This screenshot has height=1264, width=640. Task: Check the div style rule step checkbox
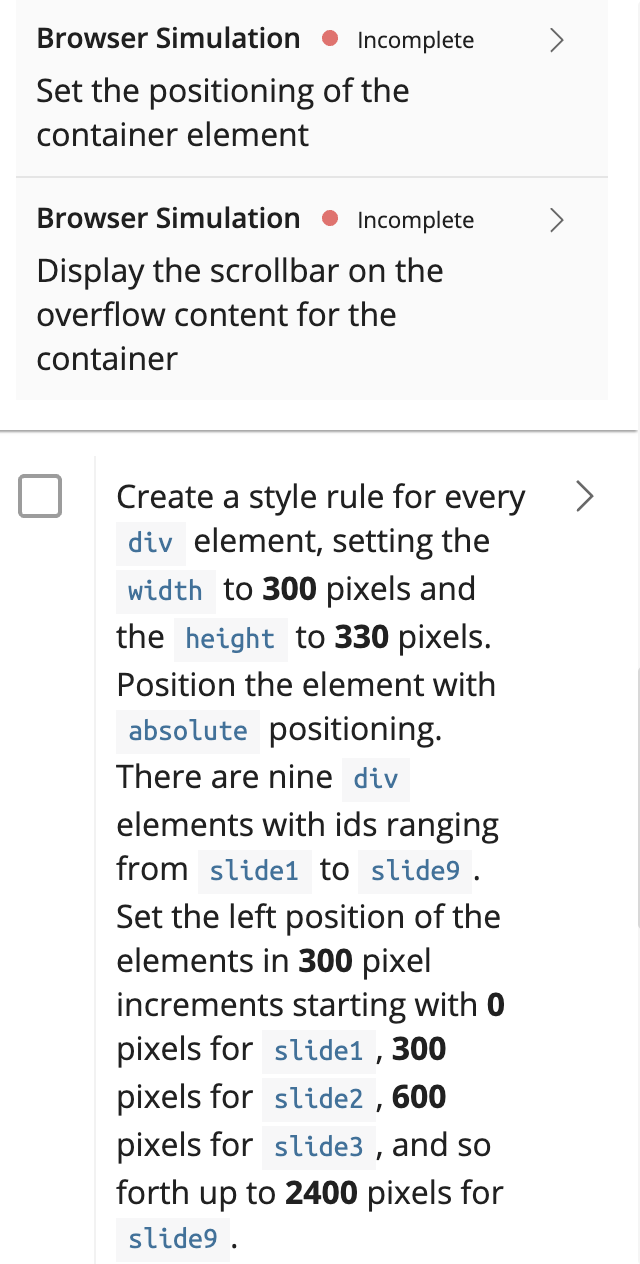[x=40, y=496]
